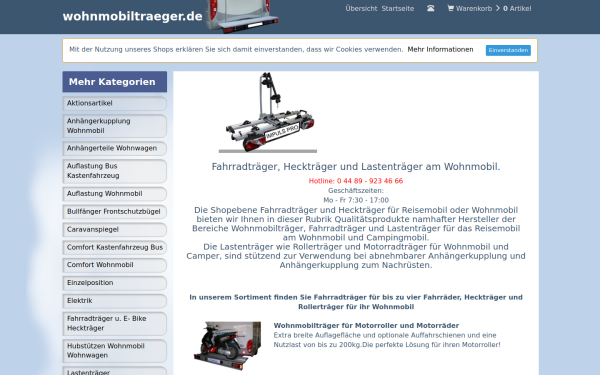The width and height of the screenshot is (600, 375).
Task: Choose Fahrradträger u. E-Bike Heckträger category
Action: pyautogui.click(x=114, y=323)
